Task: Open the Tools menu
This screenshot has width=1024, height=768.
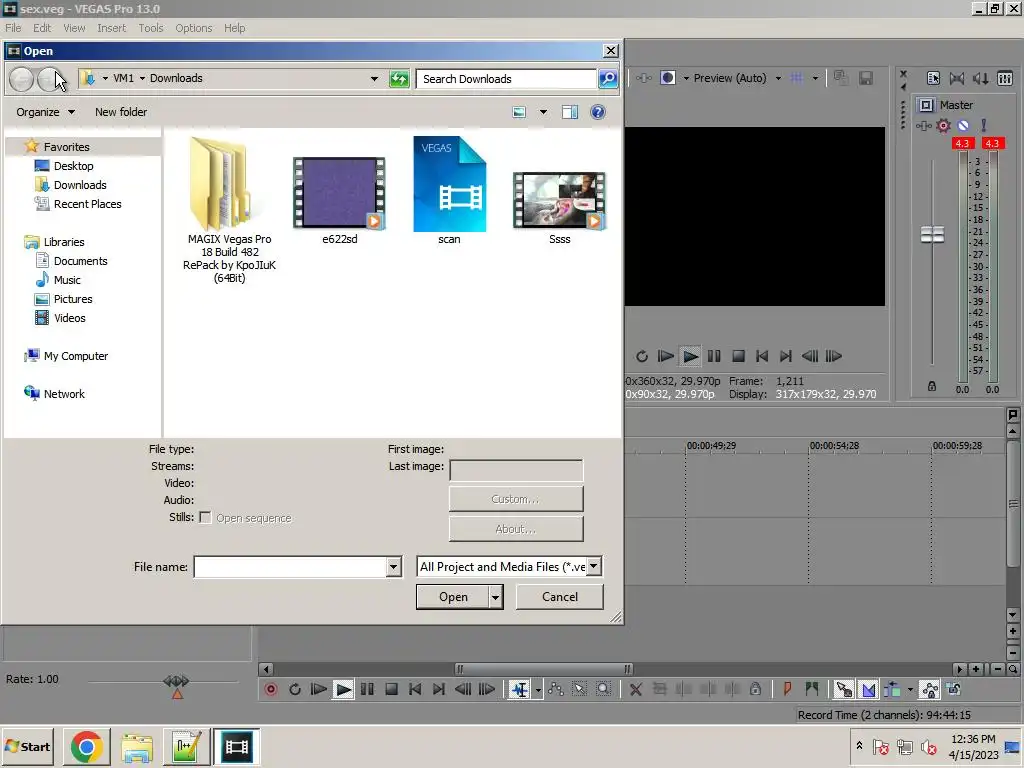Action: [x=151, y=28]
